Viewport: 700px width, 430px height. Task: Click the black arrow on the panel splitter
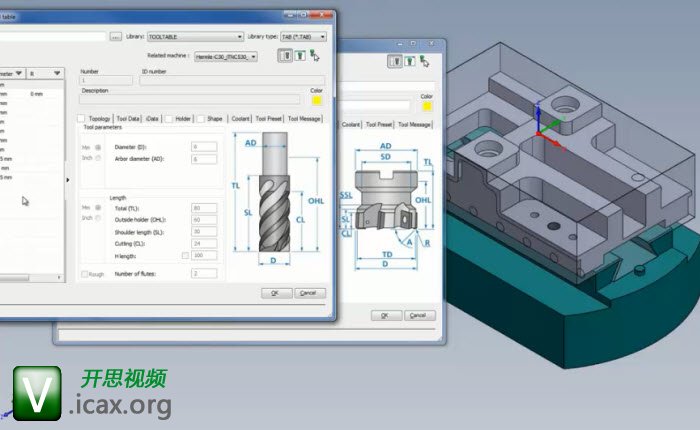coord(68,180)
